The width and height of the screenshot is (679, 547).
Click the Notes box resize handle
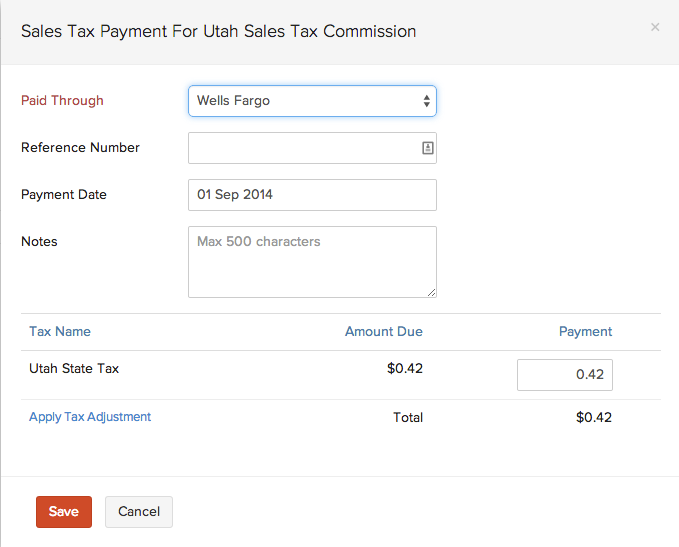(432, 293)
